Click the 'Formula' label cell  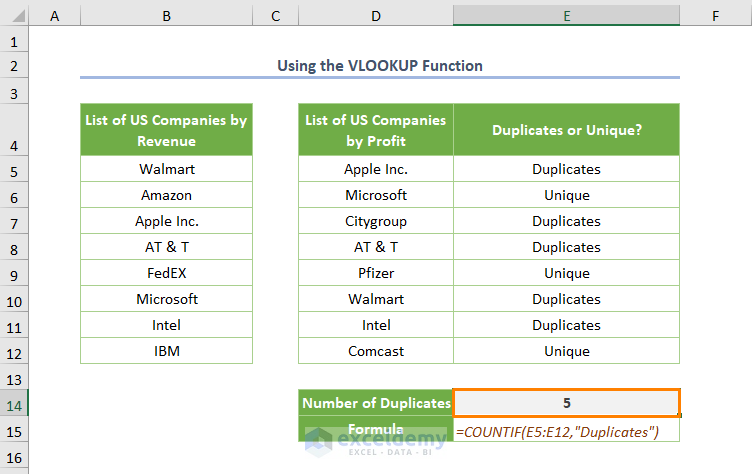(376, 429)
